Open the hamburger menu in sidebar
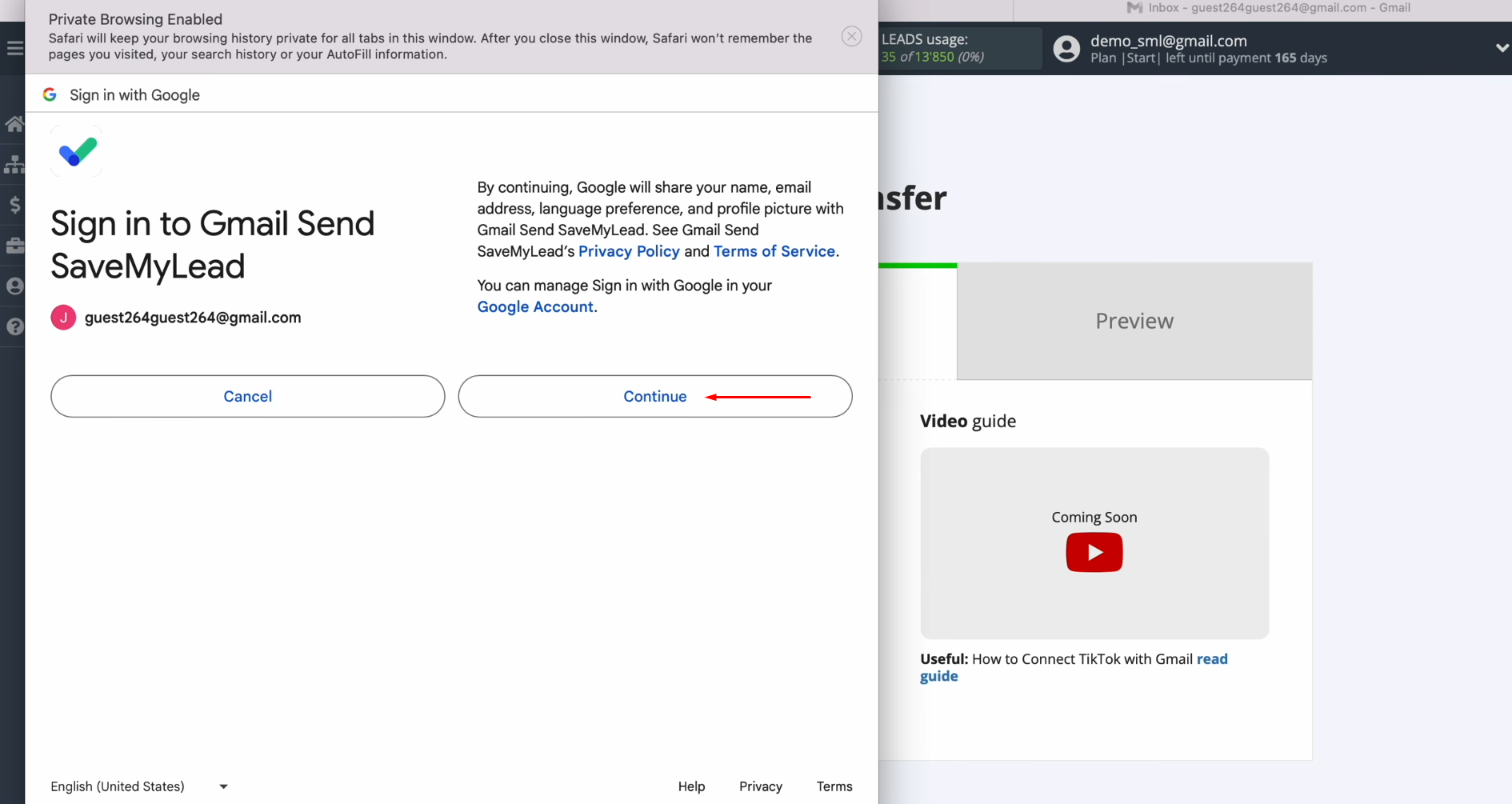This screenshot has width=1512, height=804. 14,49
